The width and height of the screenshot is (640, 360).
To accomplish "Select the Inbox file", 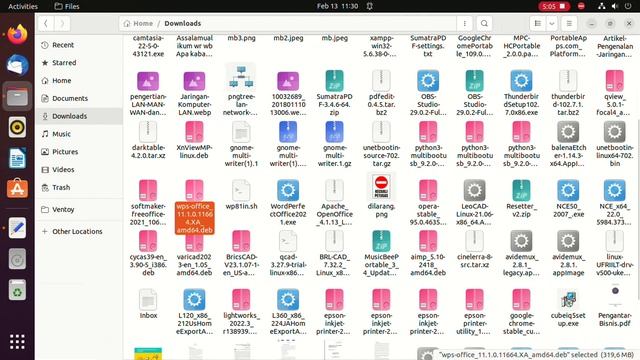I will coord(148,304).
